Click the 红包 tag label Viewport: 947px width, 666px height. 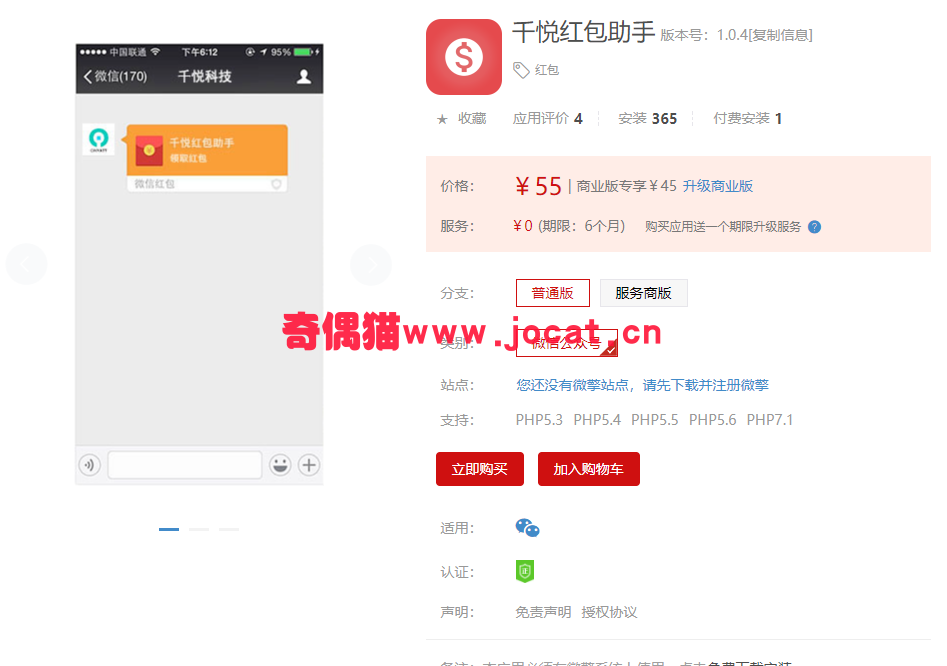click(547, 70)
